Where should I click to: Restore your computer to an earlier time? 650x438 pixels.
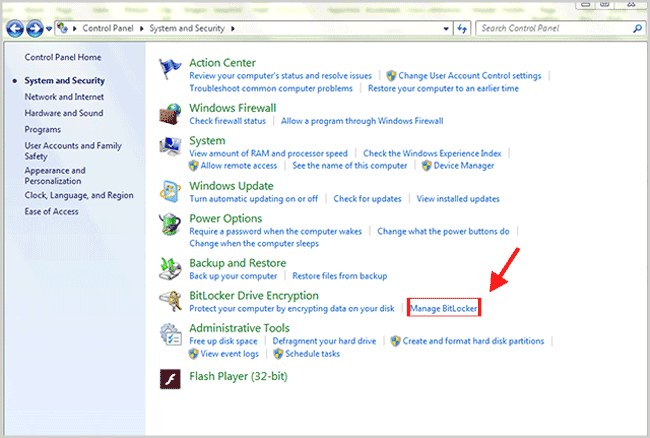[x=443, y=88]
